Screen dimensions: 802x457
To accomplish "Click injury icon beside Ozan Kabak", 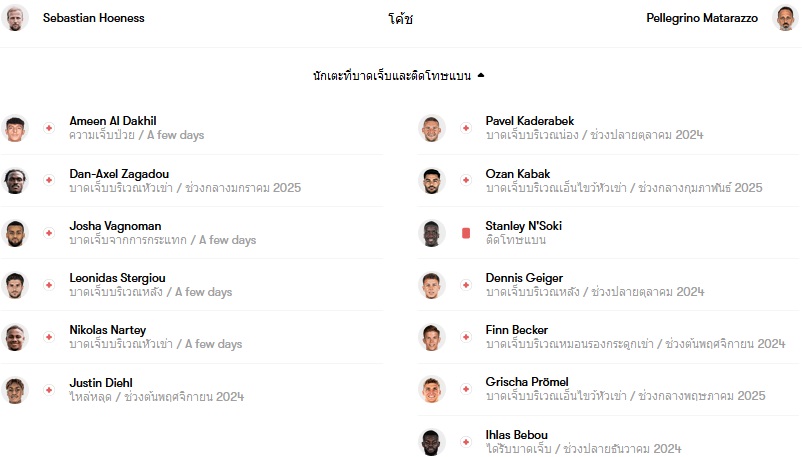I will [465, 180].
